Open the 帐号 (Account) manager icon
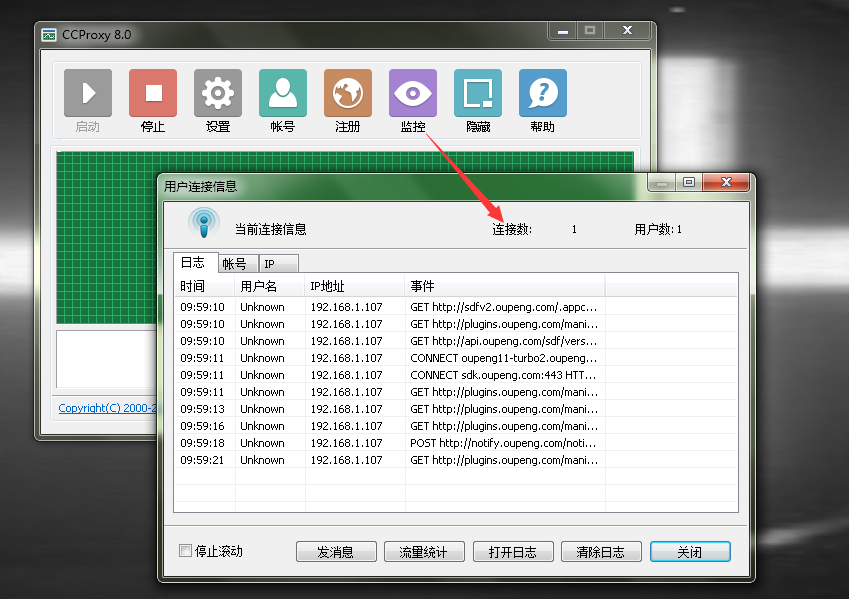The width and height of the screenshot is (849, 599). point(282,92)
